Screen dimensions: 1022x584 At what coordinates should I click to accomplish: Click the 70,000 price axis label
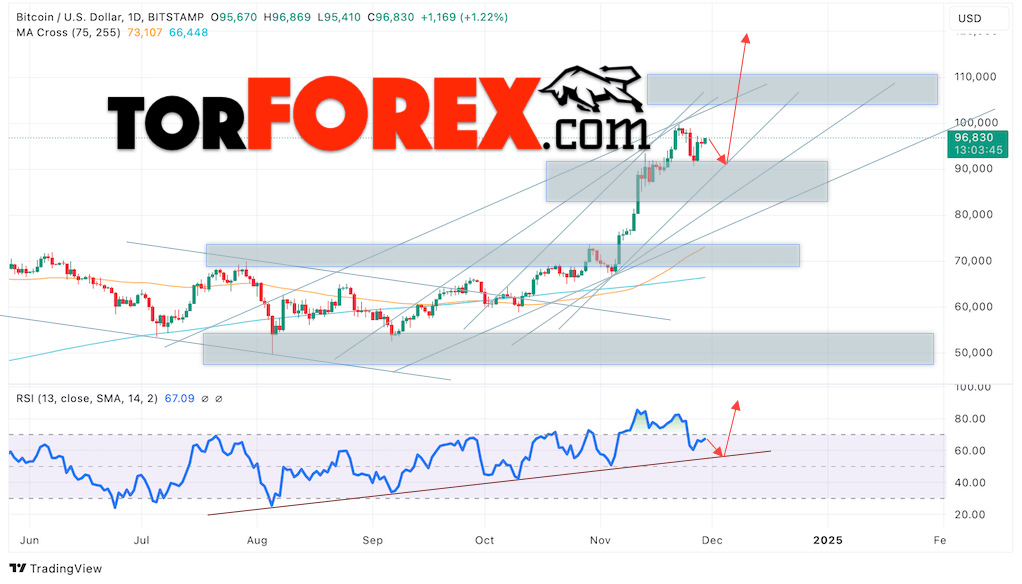coord(973,261)
